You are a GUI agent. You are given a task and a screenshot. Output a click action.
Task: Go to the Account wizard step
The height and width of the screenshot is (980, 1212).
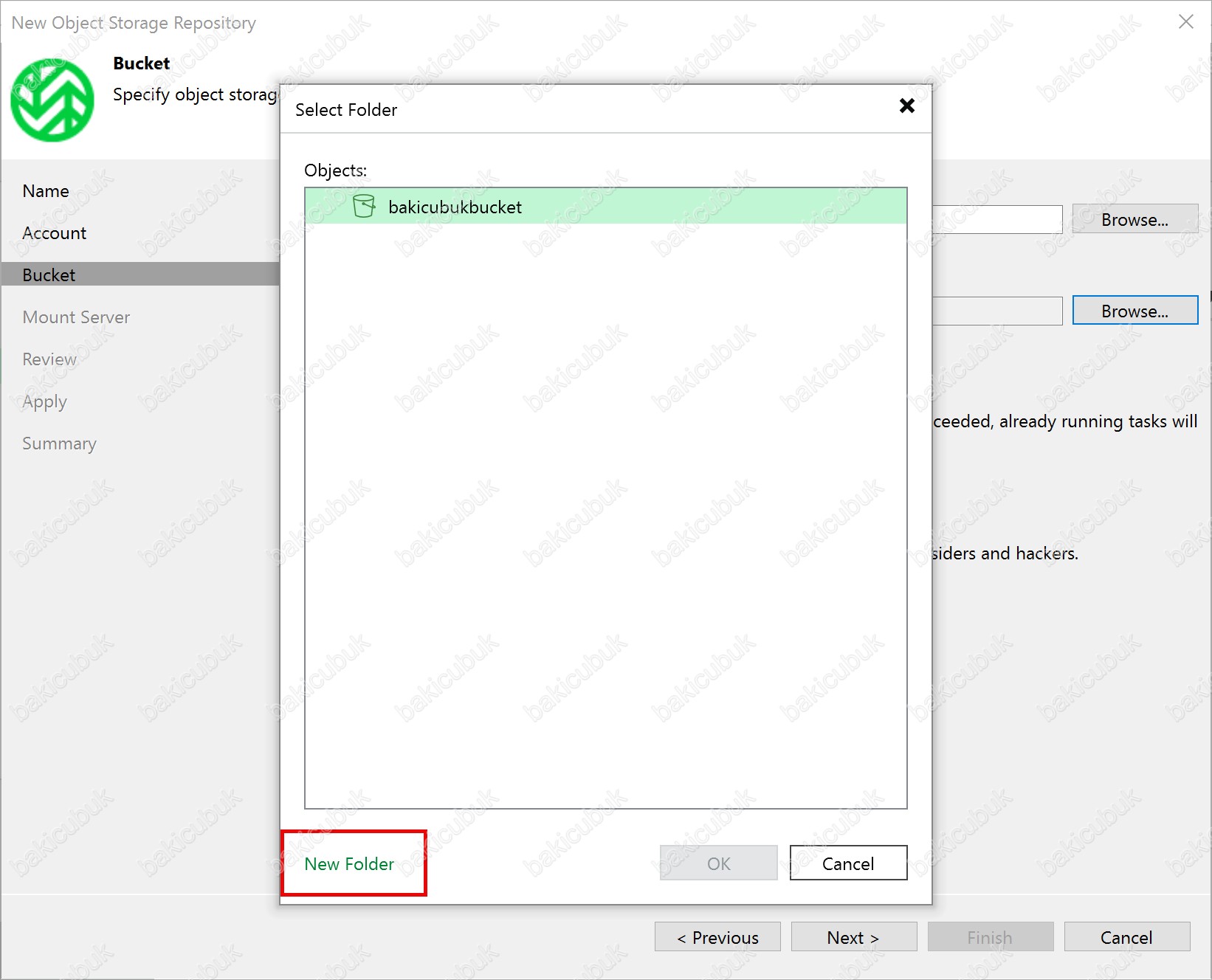click(x=55, y=233)
